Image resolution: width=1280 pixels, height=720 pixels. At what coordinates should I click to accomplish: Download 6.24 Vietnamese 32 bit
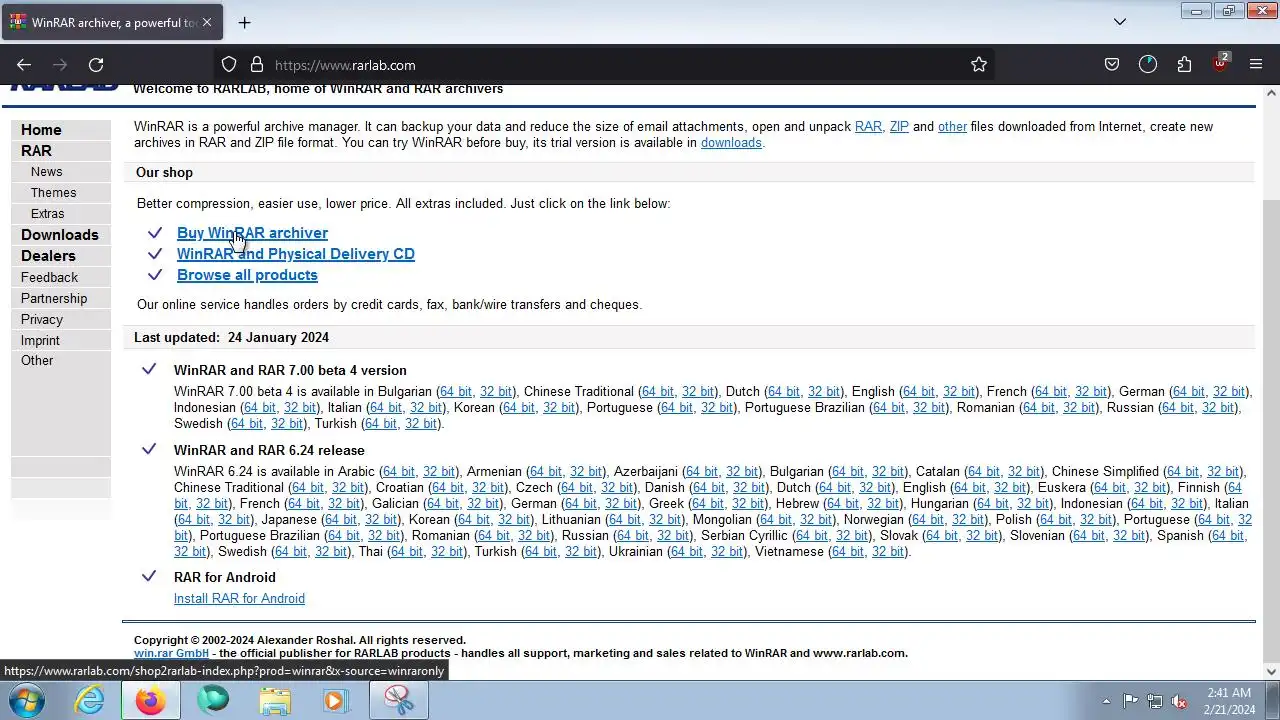point(888,552)
